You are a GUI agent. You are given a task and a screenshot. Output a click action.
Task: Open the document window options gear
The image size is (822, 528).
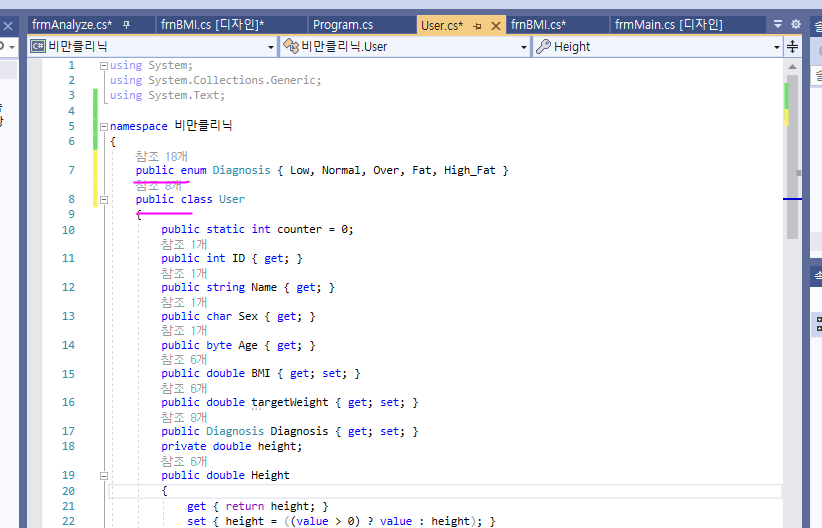tap(796, 24)
